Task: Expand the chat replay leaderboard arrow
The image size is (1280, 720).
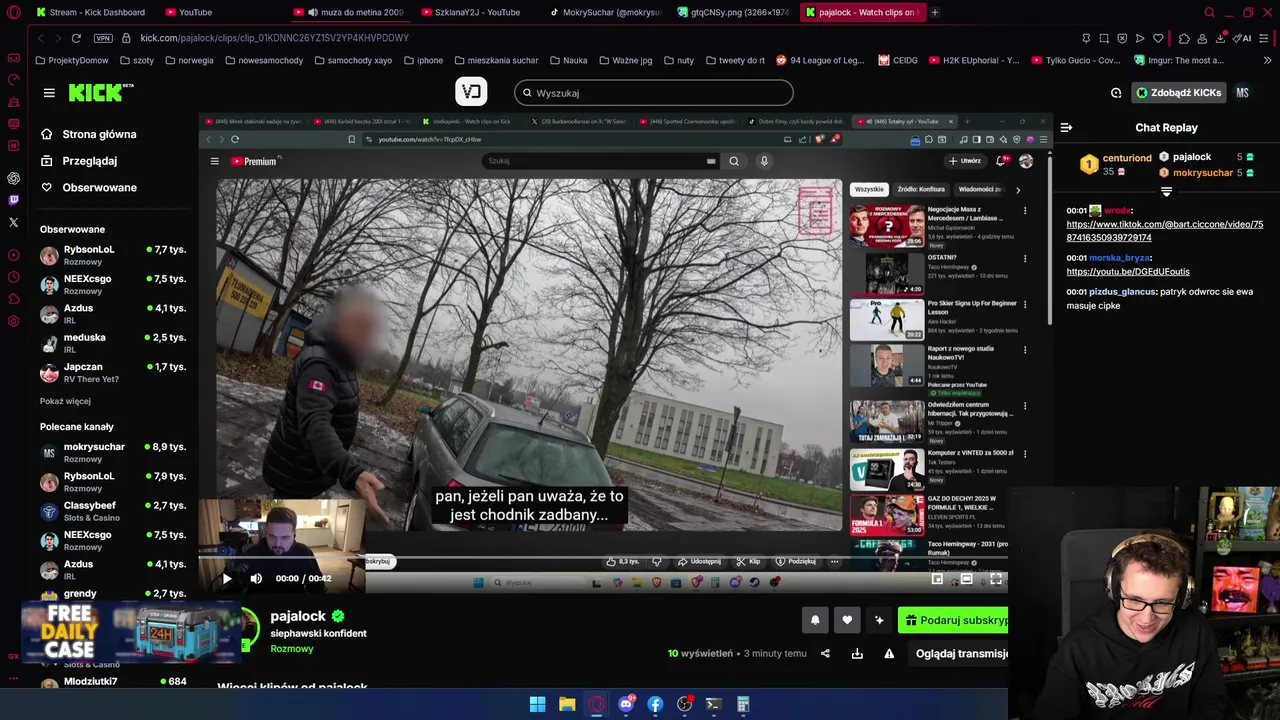Action: (x=1166, y=191)
